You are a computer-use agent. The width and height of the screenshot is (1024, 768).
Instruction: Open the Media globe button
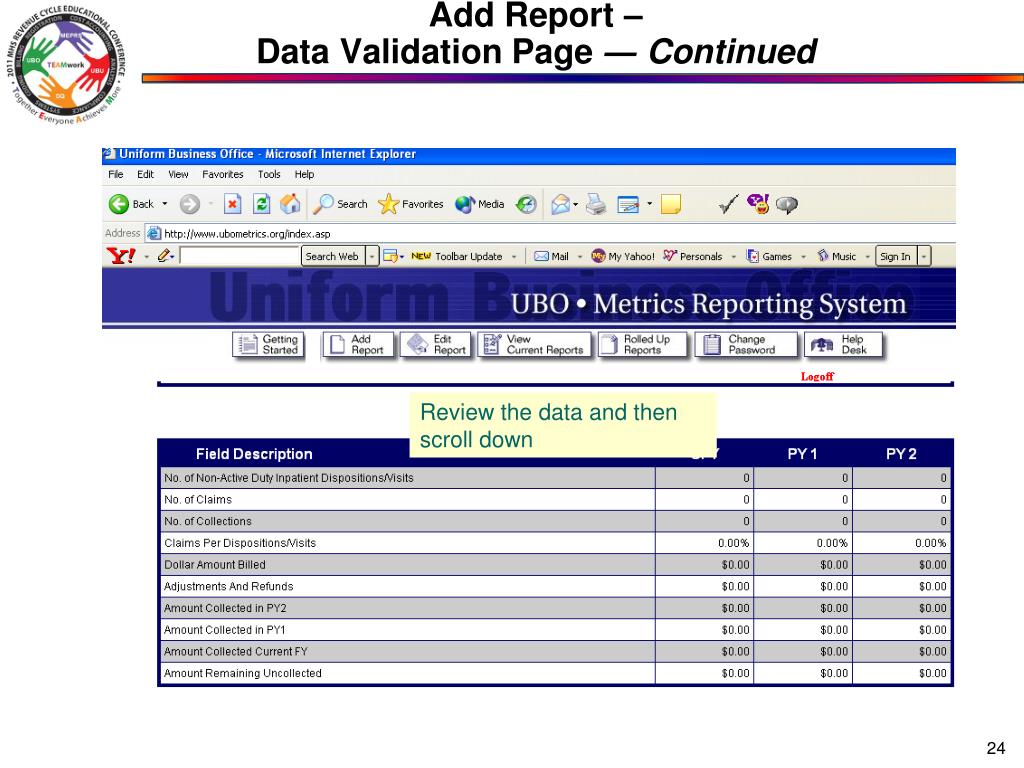tap(479, 204)
